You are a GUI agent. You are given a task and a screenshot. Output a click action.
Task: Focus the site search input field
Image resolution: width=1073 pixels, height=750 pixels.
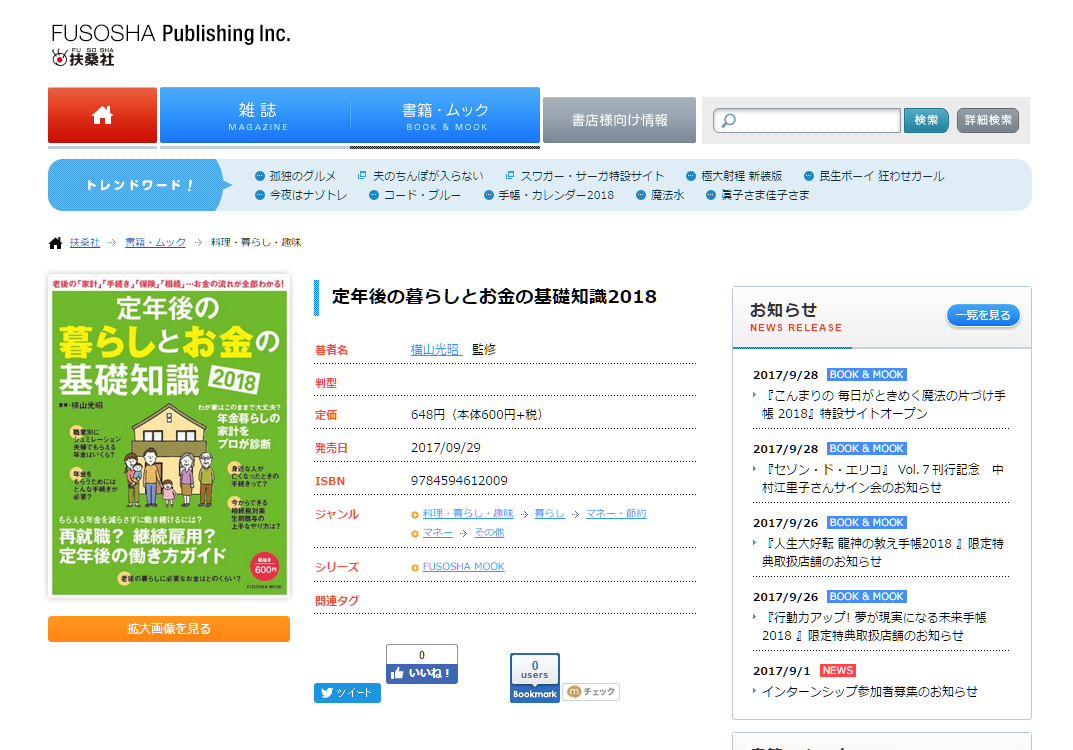click(x=807, y=120)
